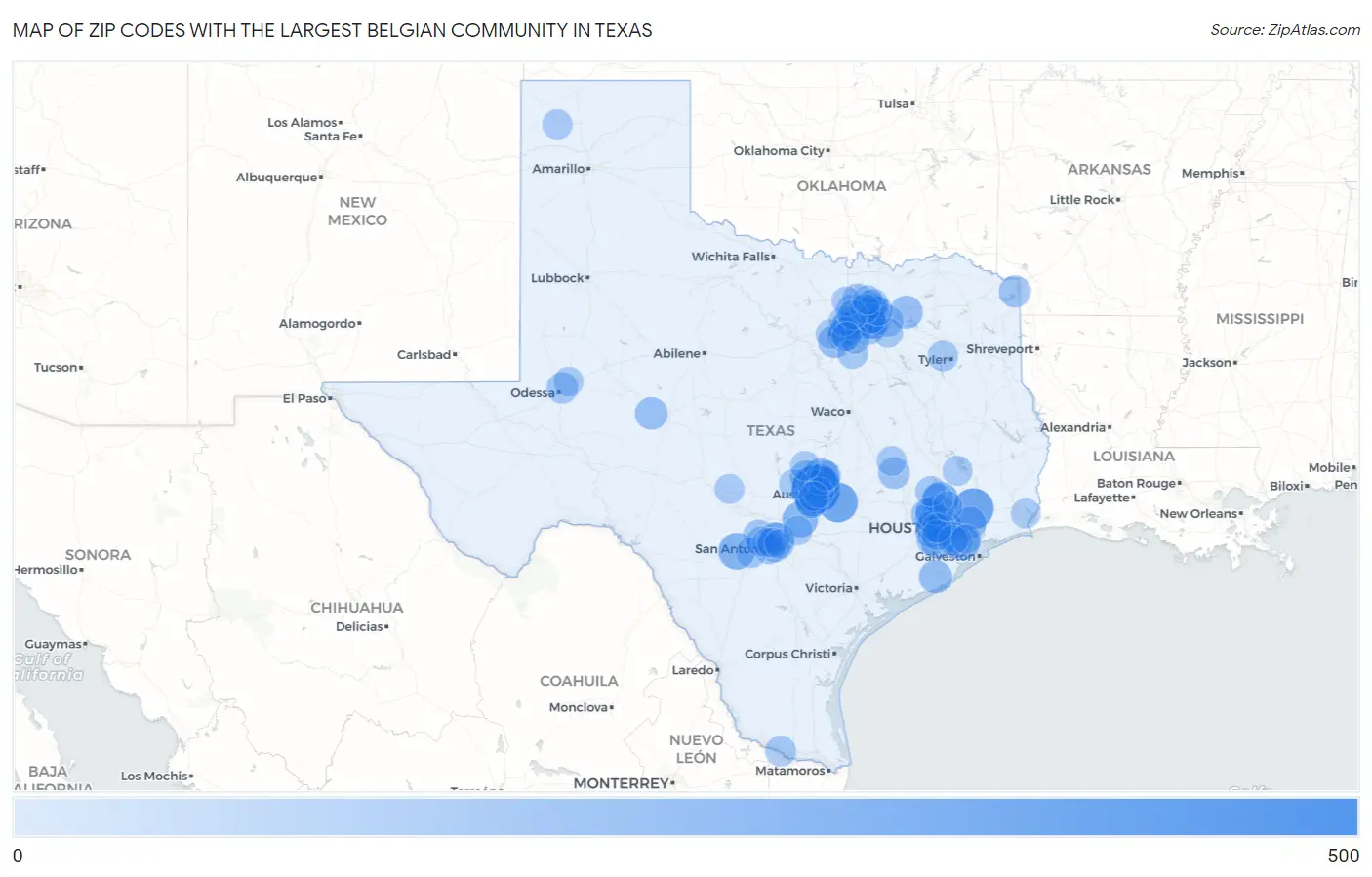
Task: Click the color gradient legend bar
Action: (685, 817)
